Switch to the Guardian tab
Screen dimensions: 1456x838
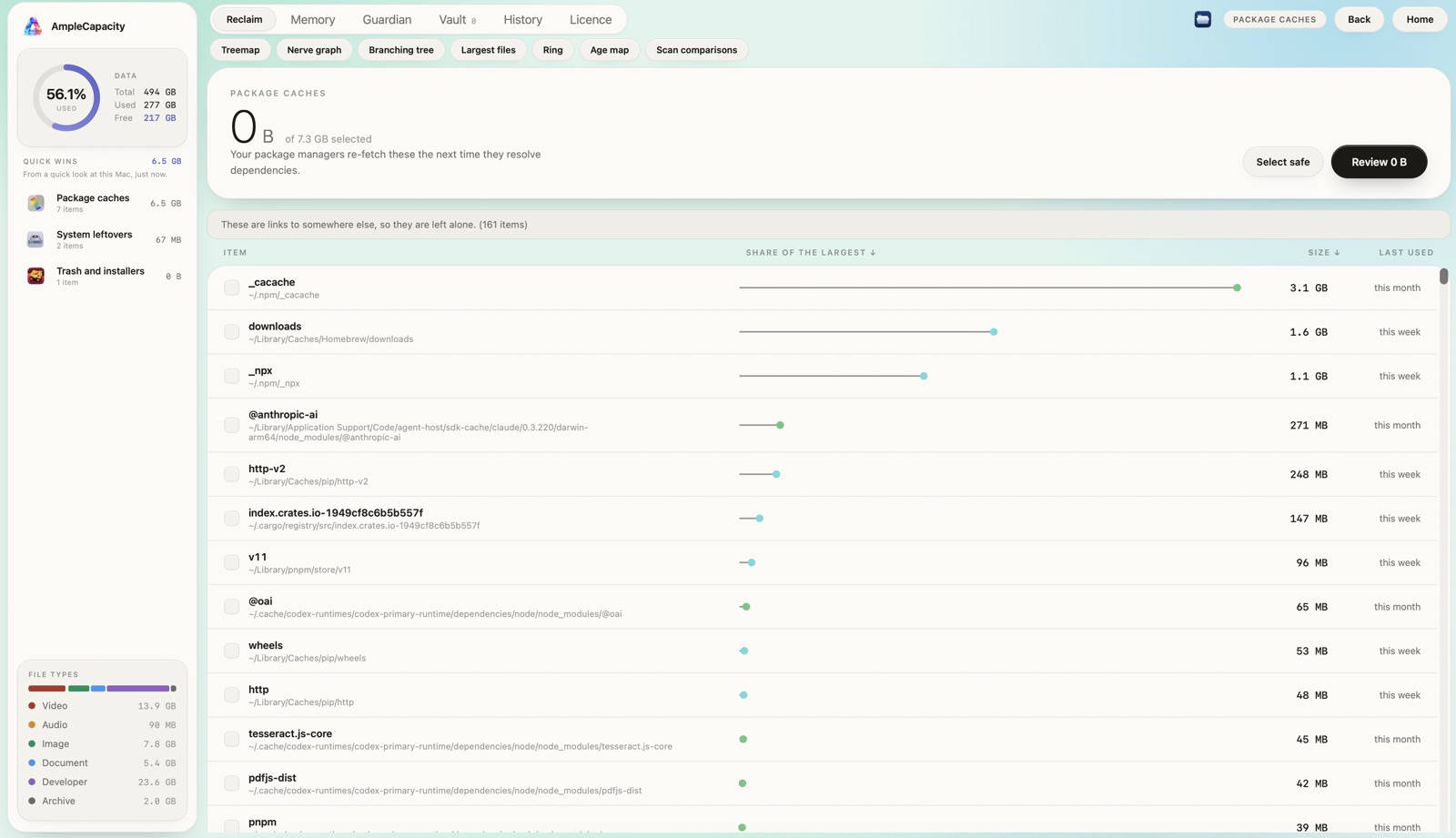pyautogui.click(x=387, y=19)
